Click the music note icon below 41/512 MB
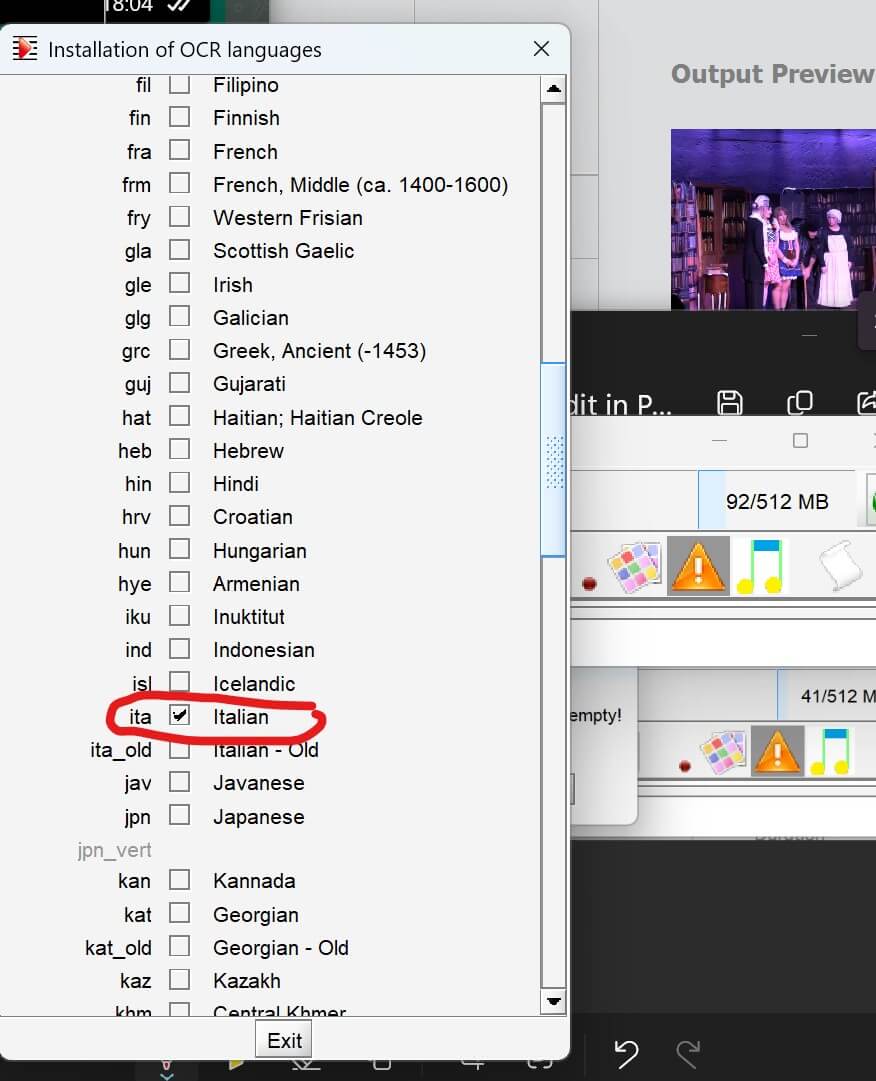 pos(830,751)
